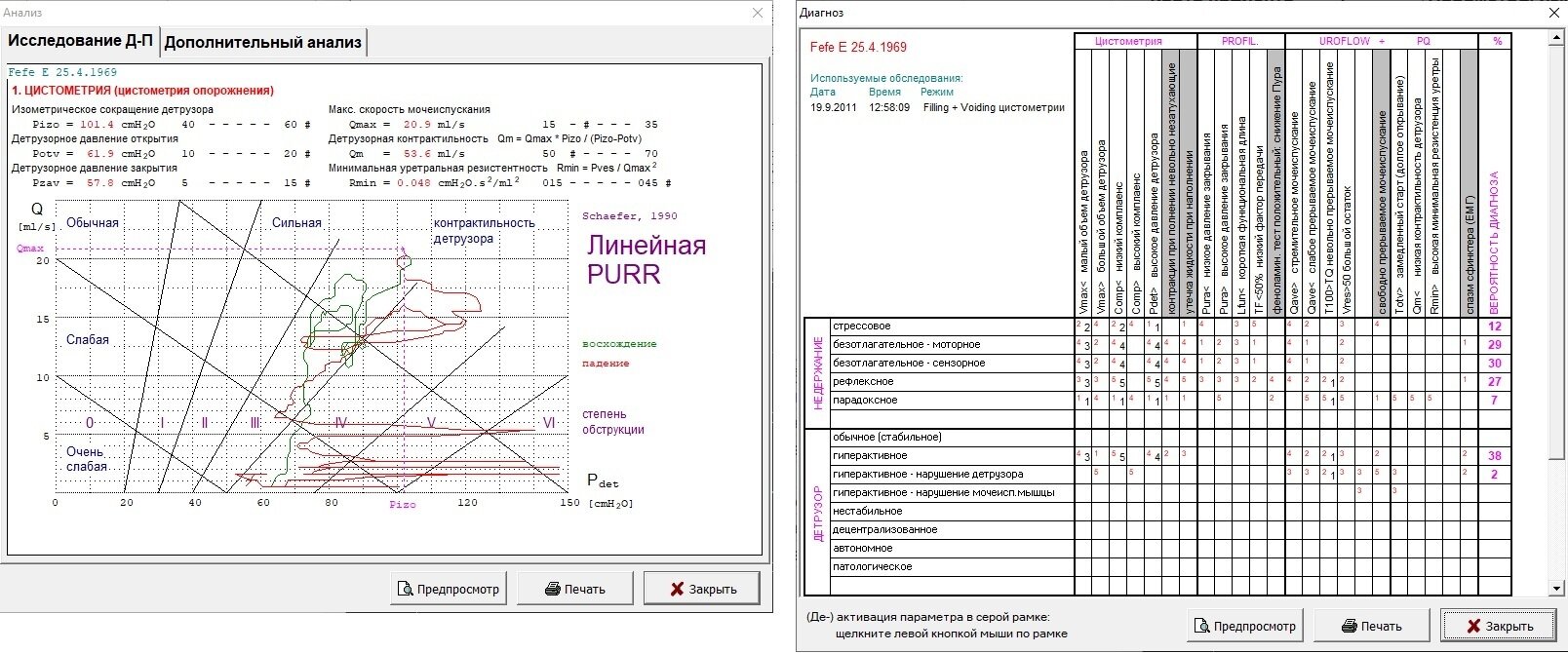The width and height of the screenshot is (1568, 653).
Task: Toggle gray column контракции при полнении невольно незатухающие
Action: click(x=1171, y=182)
